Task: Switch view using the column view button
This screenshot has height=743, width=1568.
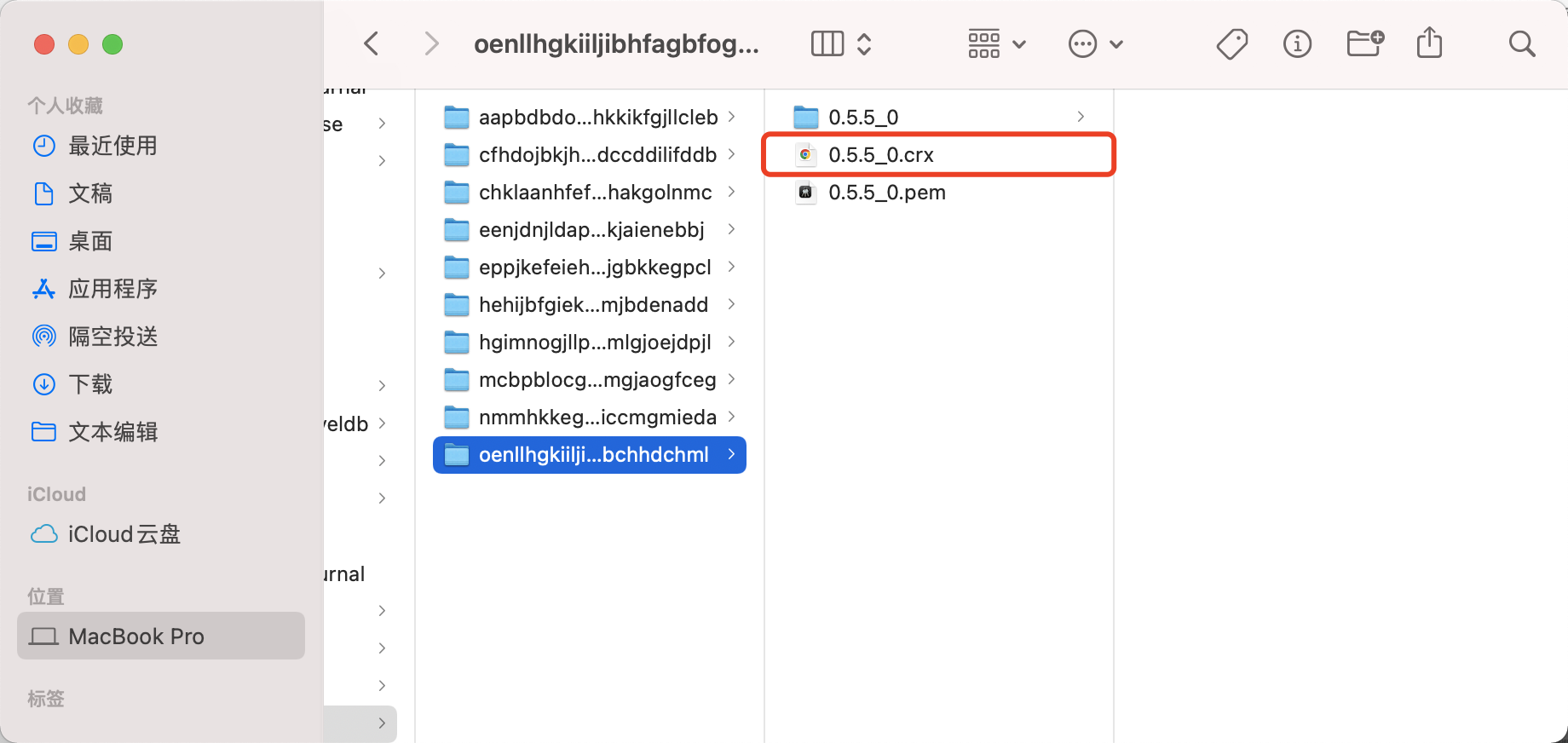Action: tap(827, 43)
